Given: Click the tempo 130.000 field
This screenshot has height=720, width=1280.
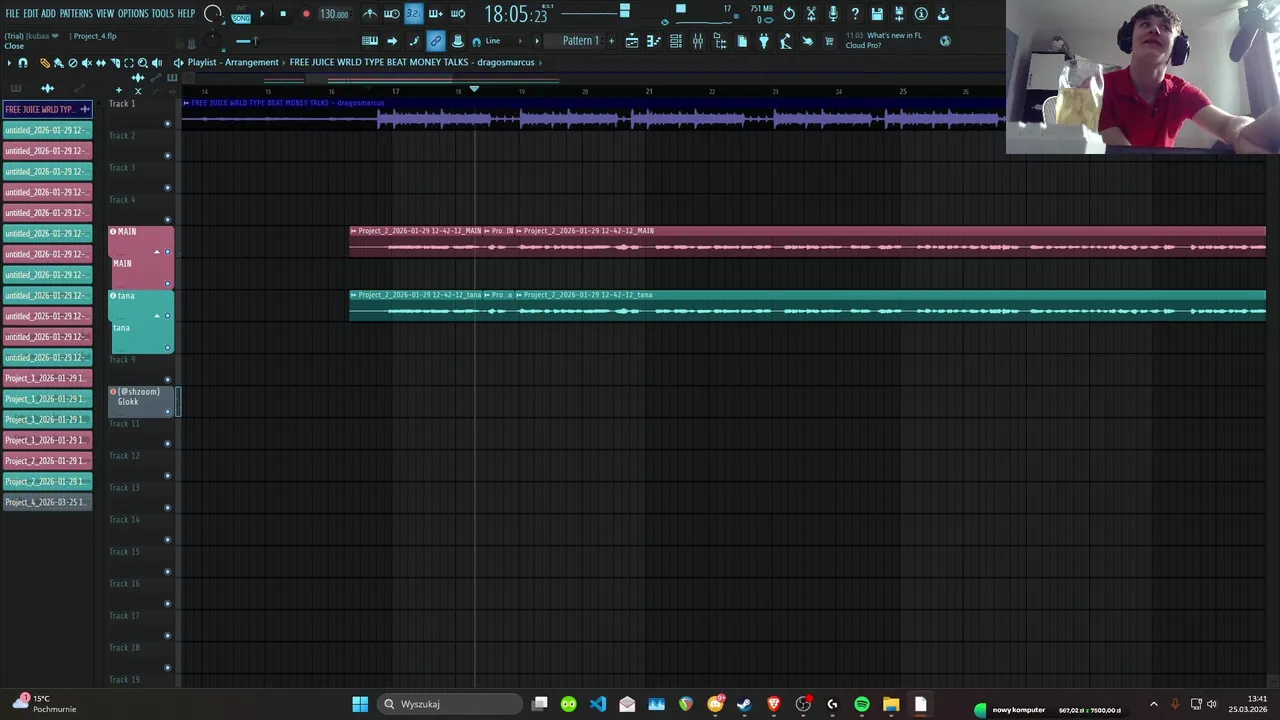Looking at the screenshot, I should (334, 14).
